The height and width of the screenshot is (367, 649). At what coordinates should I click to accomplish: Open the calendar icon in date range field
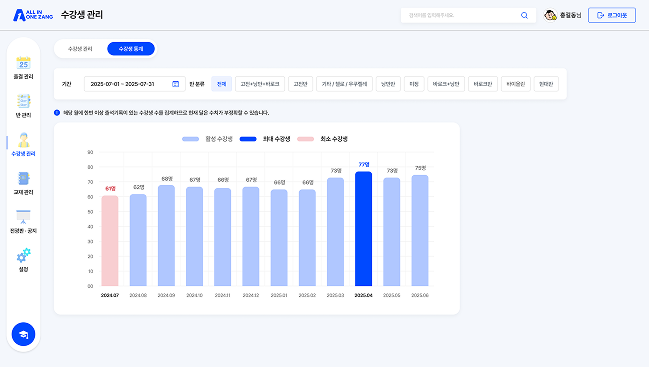(175, 84)
